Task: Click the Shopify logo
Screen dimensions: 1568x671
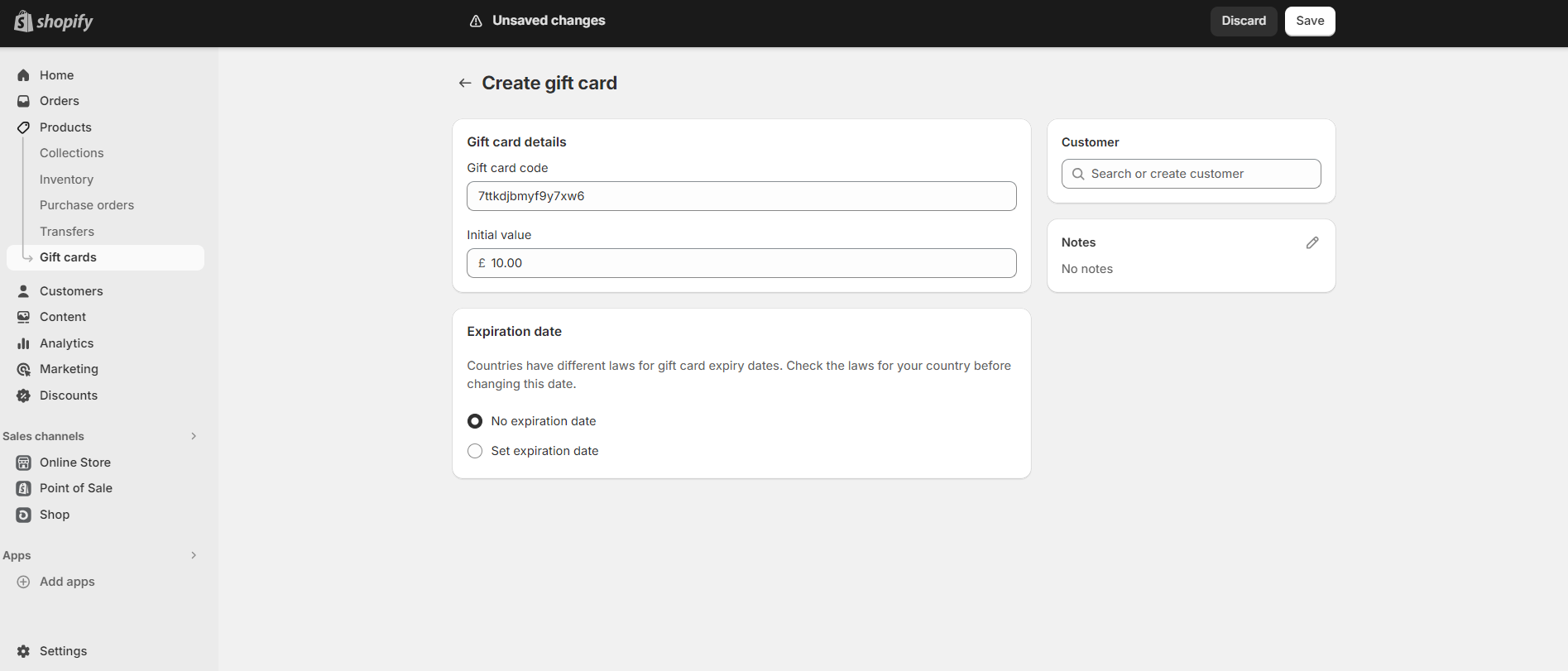Action: pyautogui.click(x=53, y=21)
